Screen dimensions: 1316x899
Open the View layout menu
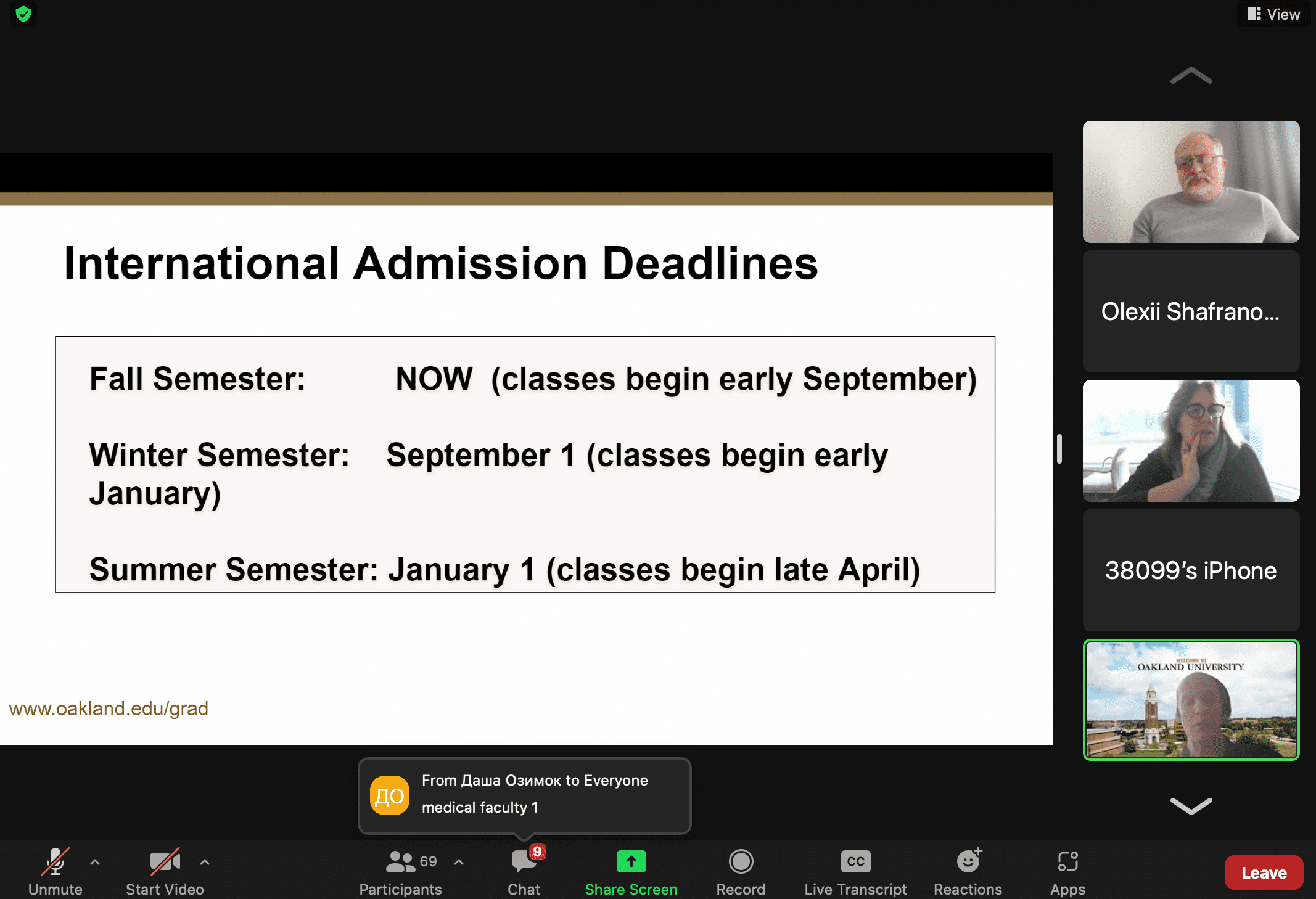tap(1274, 14)
